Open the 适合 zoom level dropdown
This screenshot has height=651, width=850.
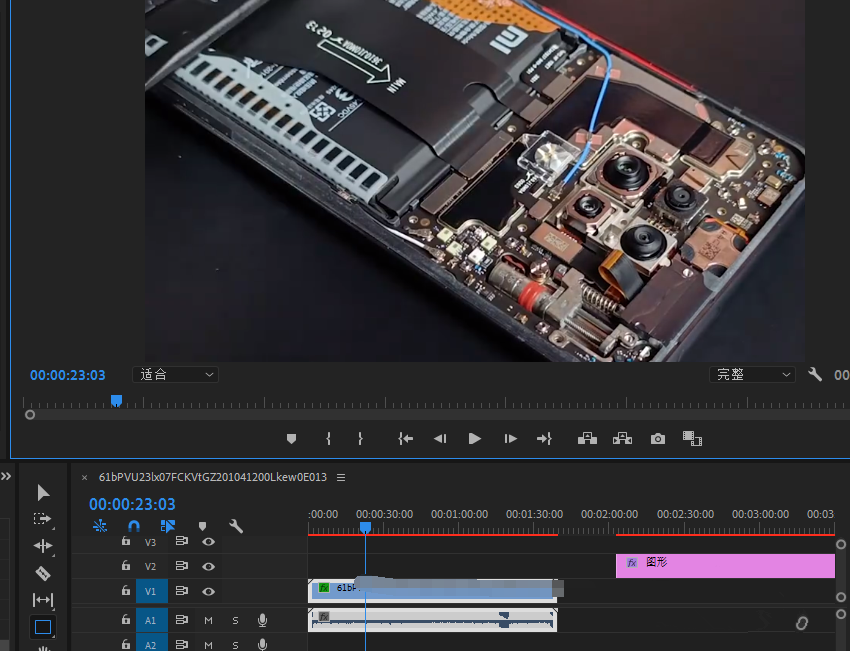pyautogui.click(x=175, y=375)
